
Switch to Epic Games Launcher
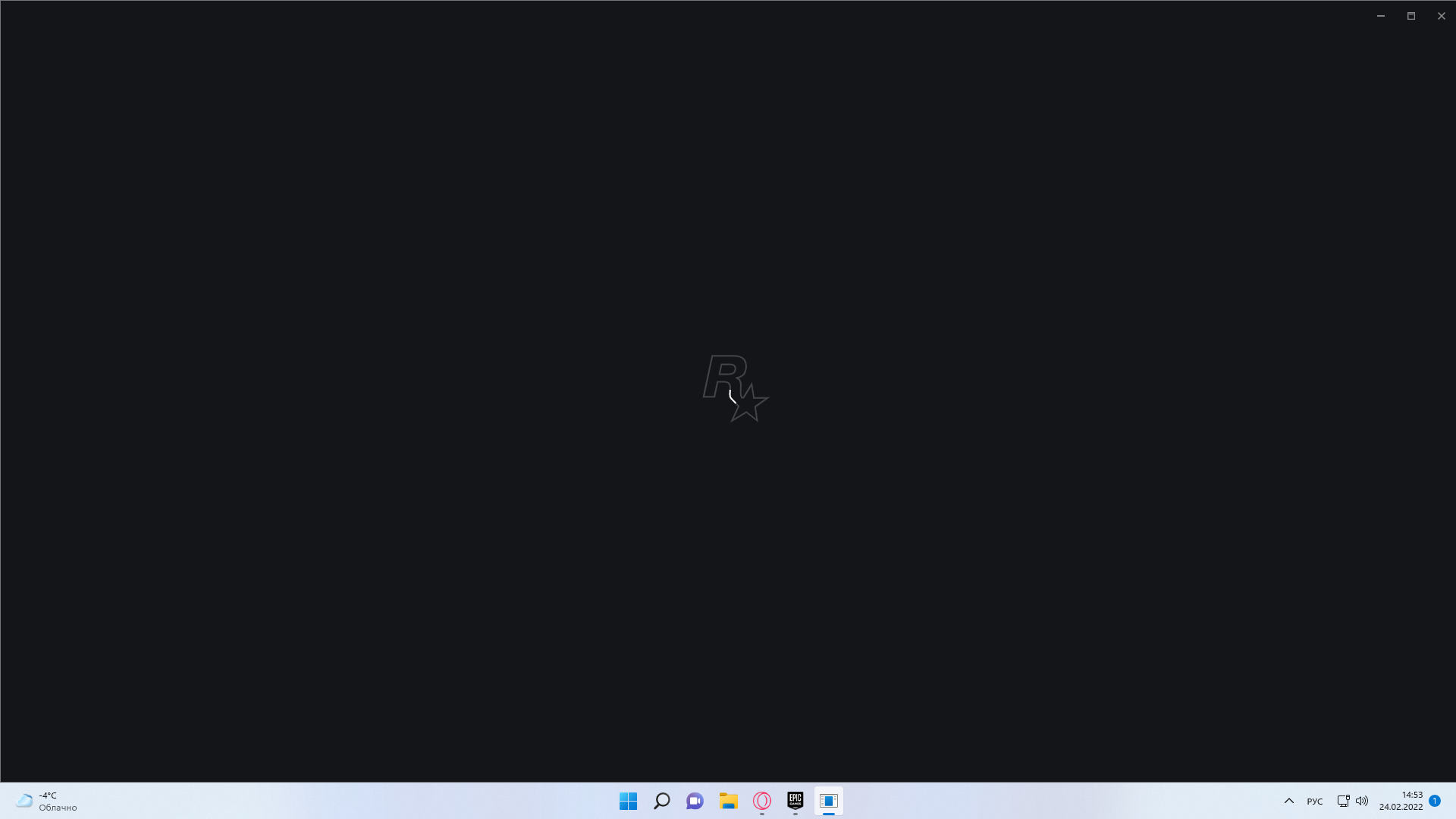[x=795, y=801]
